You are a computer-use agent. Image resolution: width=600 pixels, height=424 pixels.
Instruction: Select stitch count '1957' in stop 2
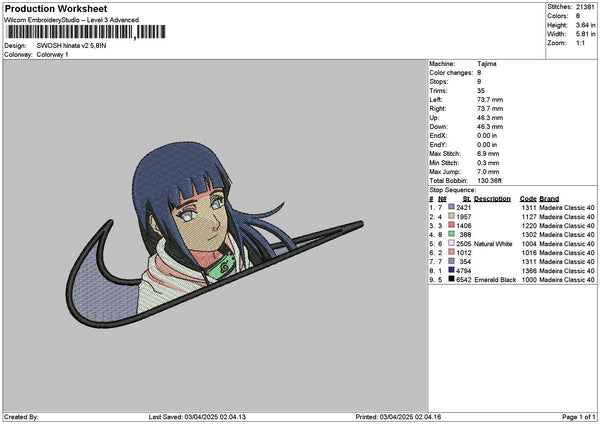click(x=464, y=217)
